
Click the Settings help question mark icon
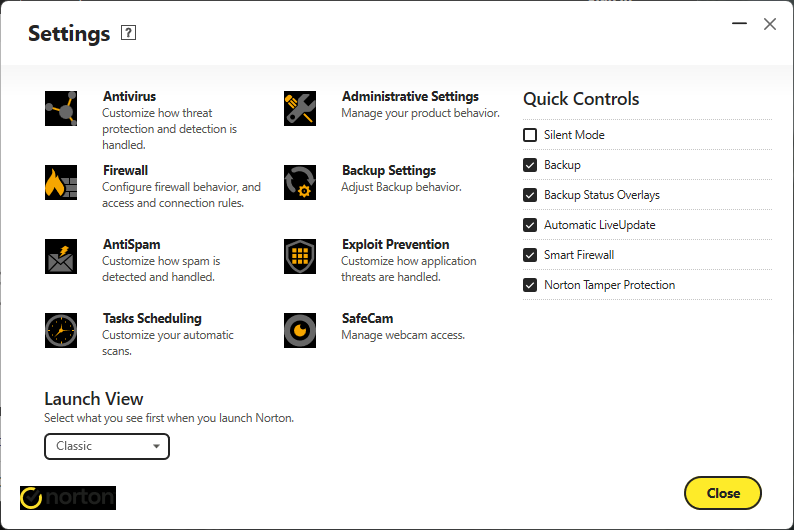tap(128, 33)
